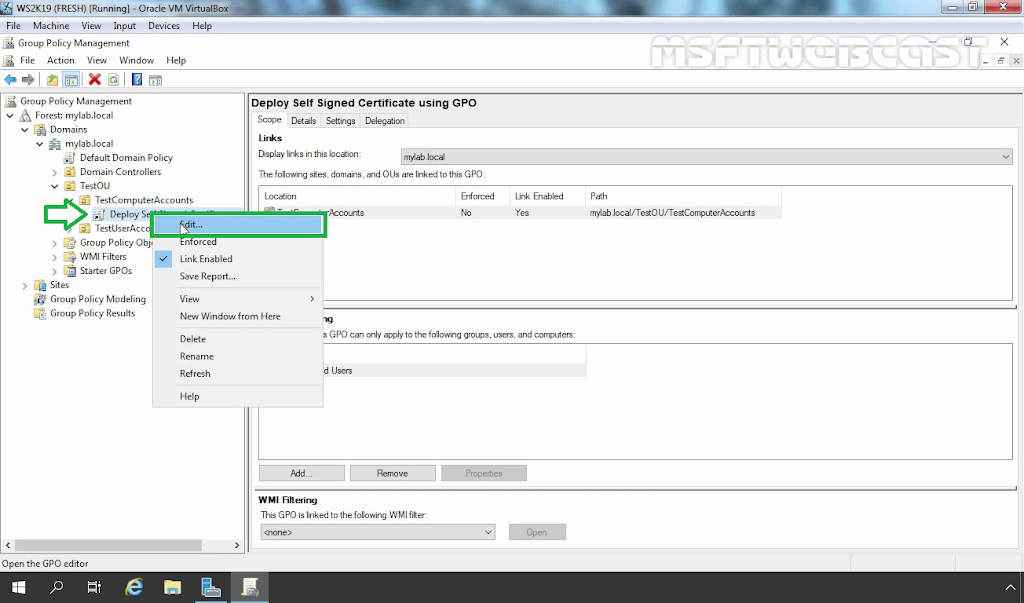Open the Action menu in GPMC
Image resolution: width=1024 pixels, height=603 pixels.
click(x=61, y=60)
